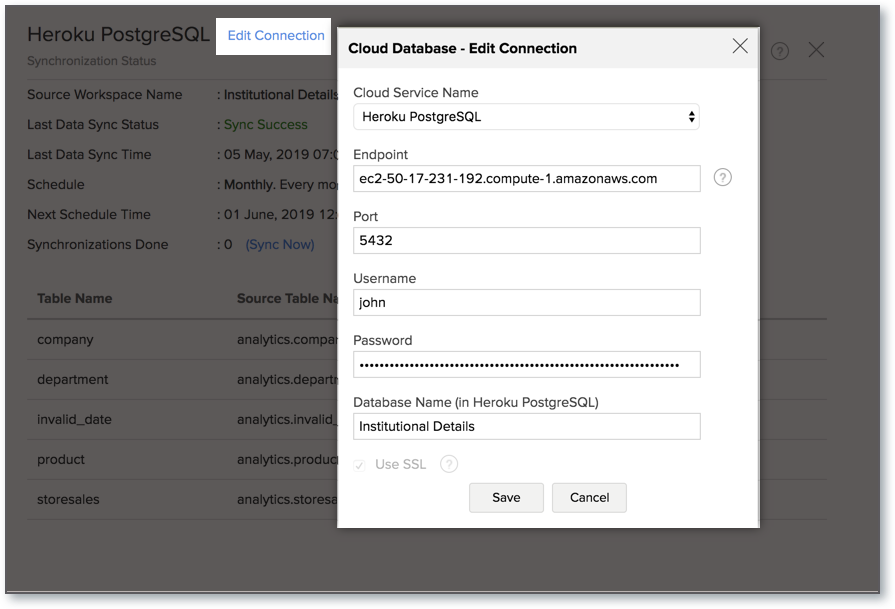Select the storesales table name
This screenshot has width=895, height=609.
point(68,499)
